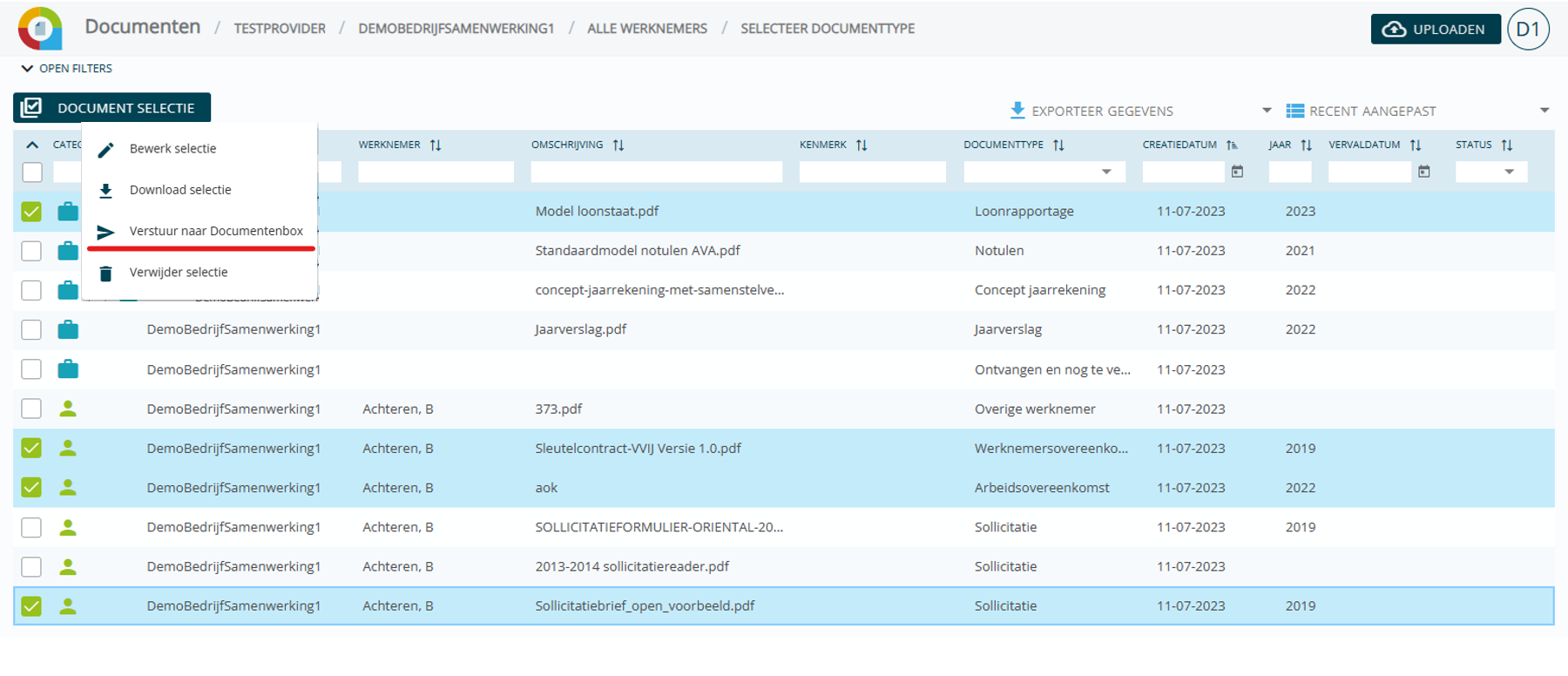Viewport: 1568px width, 676px height.
Task: Click the trash icon for Verwijder selectie
Action: point(105,274)
